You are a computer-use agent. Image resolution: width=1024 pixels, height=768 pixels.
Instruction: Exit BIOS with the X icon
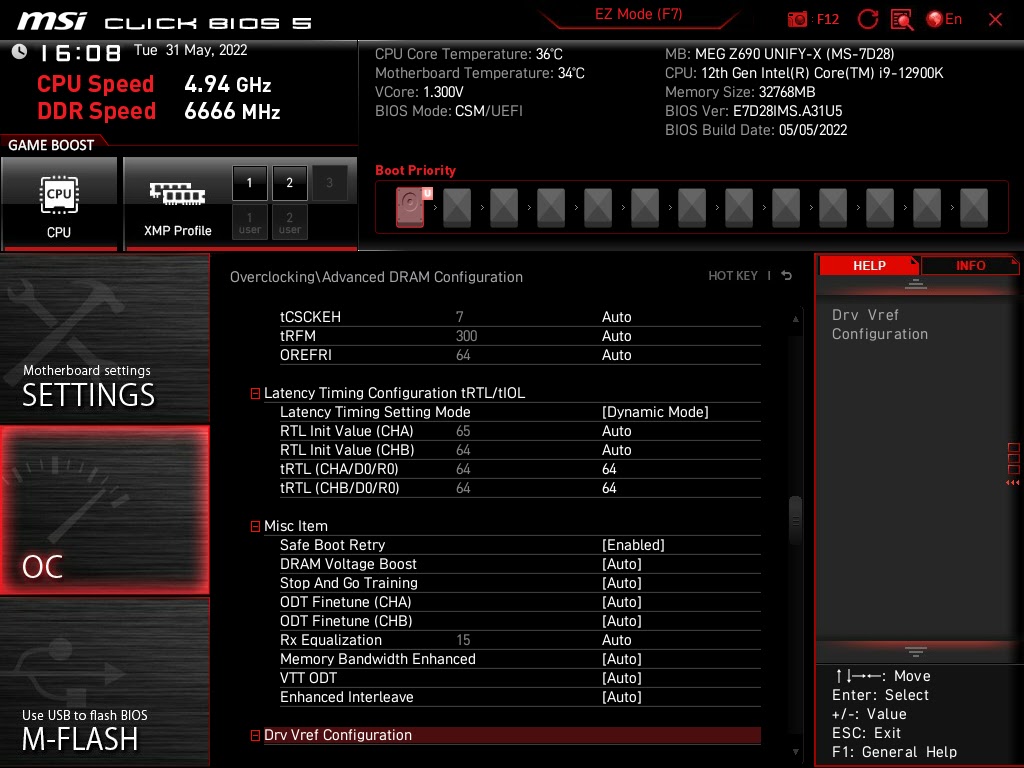coord(995,20)
